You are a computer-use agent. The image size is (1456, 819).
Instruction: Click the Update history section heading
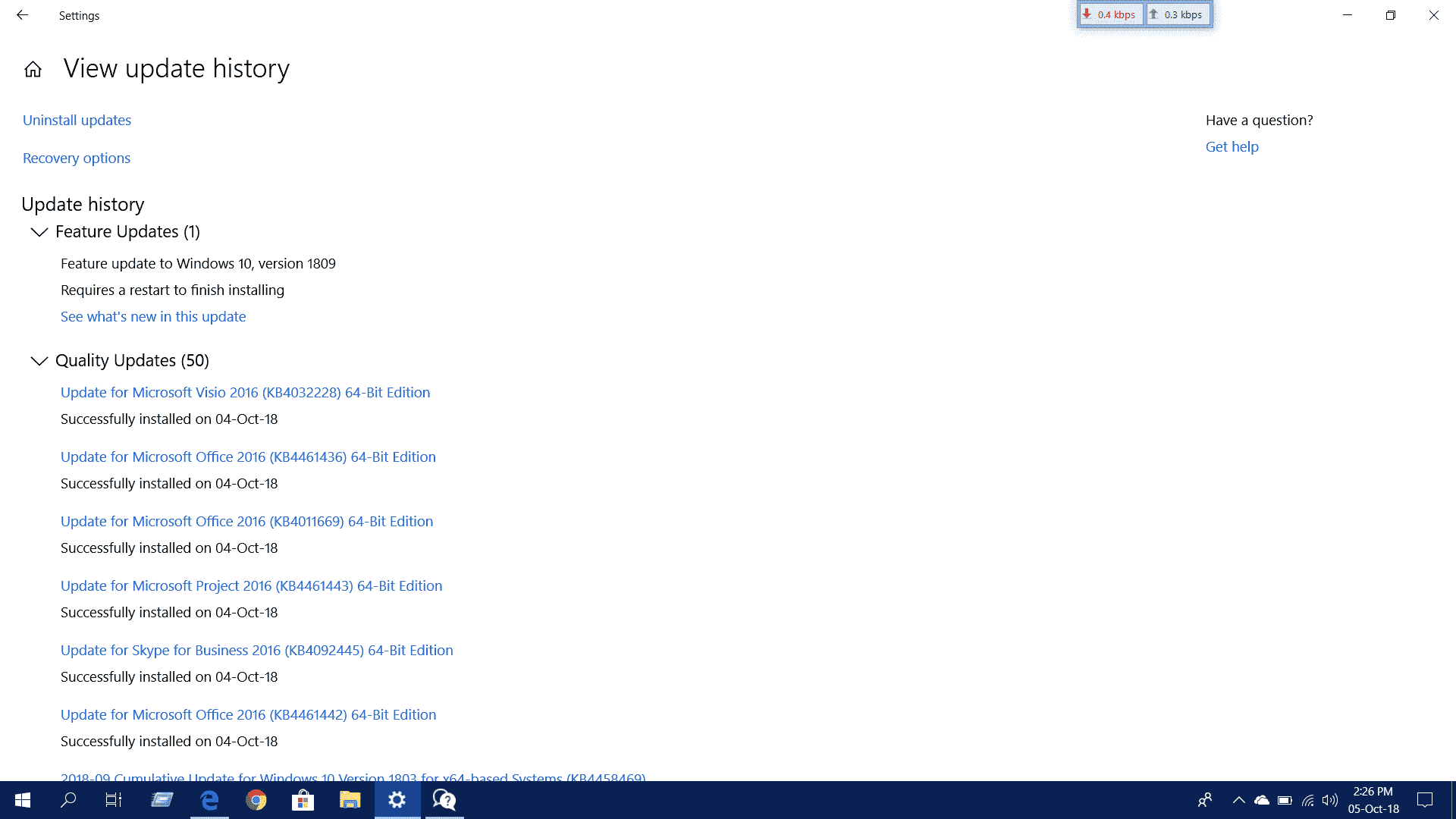pos(83,205)
